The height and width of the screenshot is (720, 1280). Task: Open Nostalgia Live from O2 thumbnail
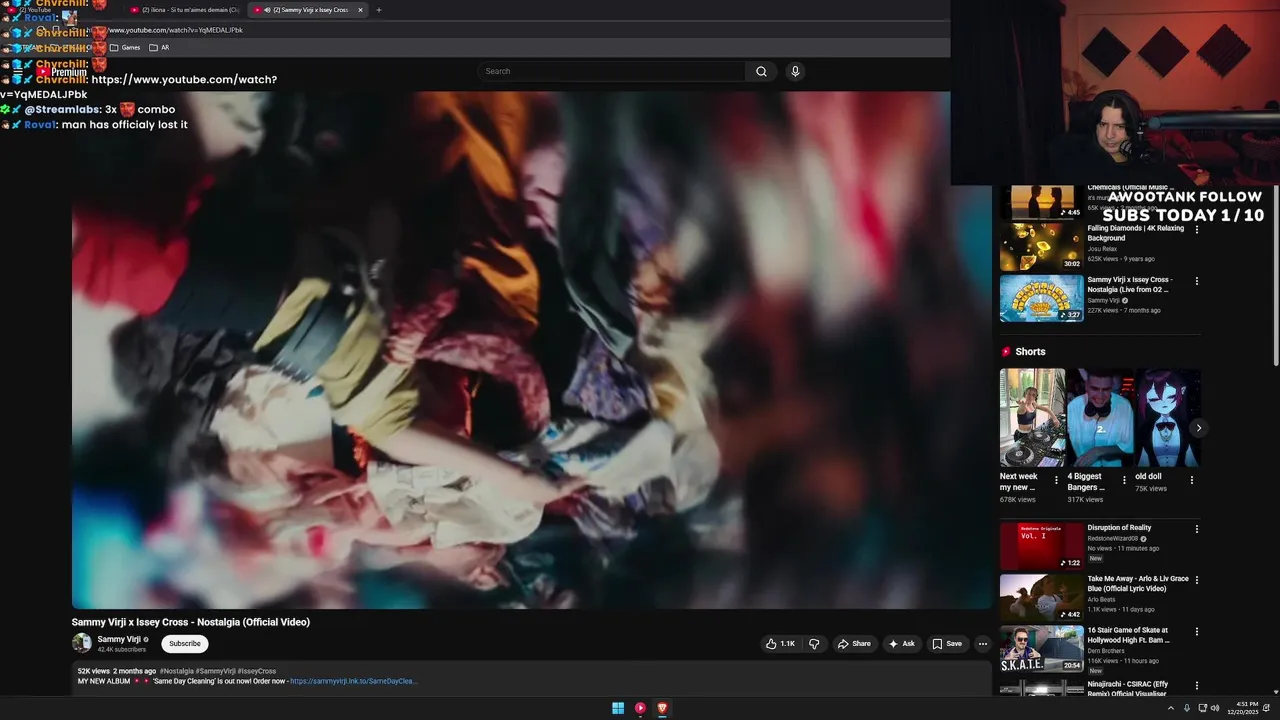coord(1041,298)
